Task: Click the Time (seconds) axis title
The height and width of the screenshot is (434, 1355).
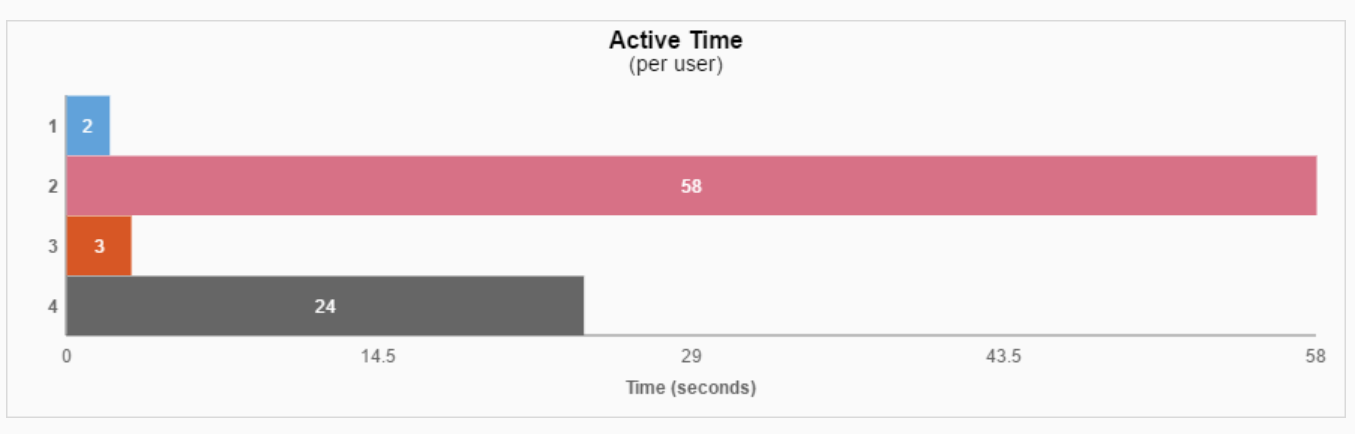Action: click(x=691, y=387)
